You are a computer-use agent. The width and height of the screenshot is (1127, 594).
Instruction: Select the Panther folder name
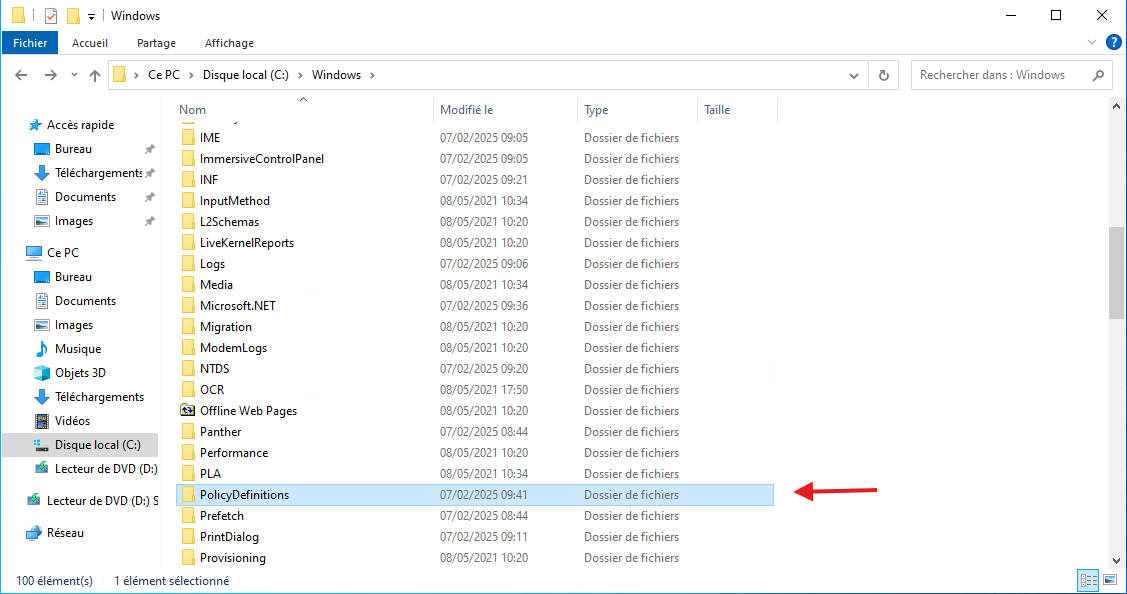tap(221, 431)
